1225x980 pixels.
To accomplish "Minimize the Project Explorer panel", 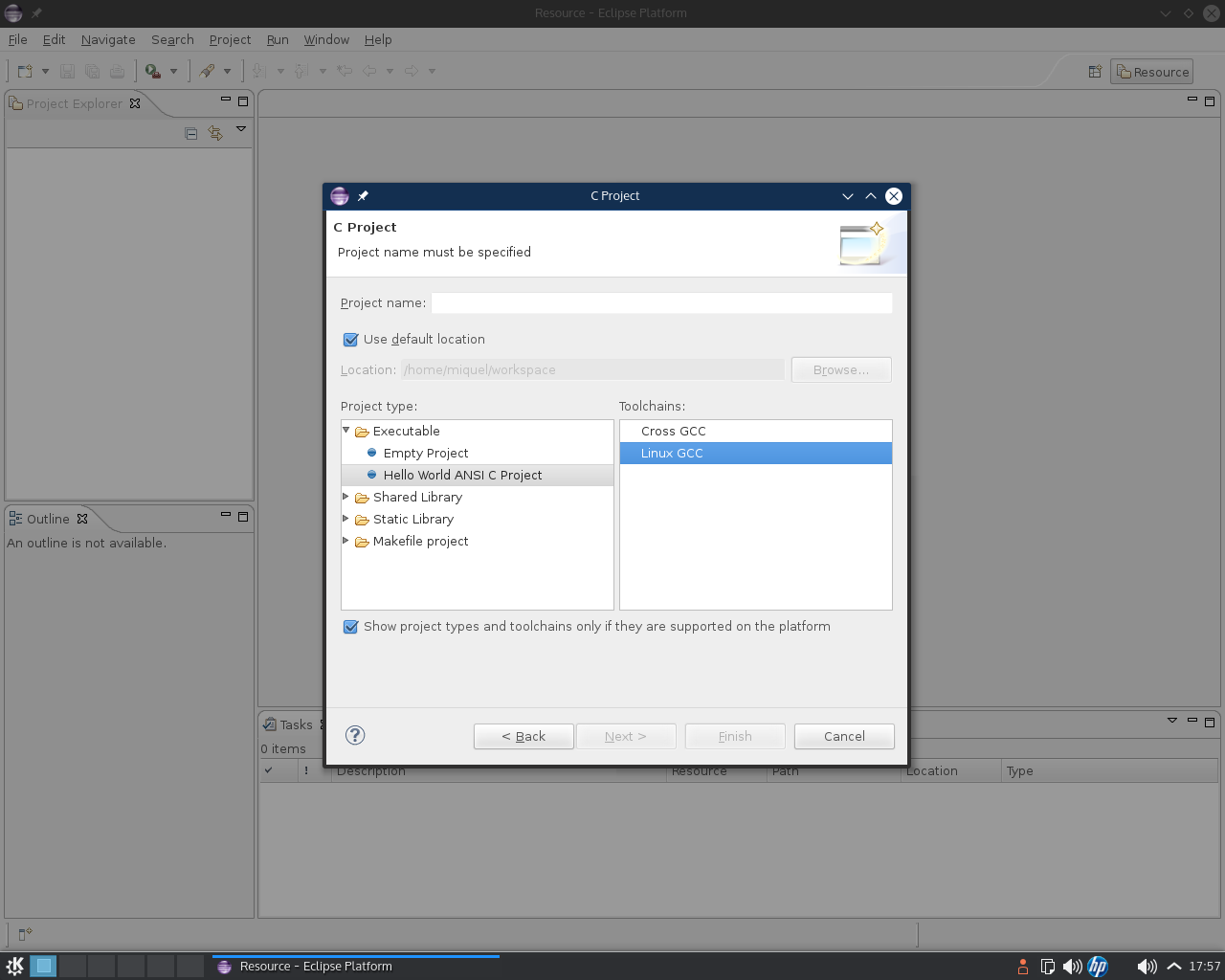I will pyautogui.click(x=226, y=100).
